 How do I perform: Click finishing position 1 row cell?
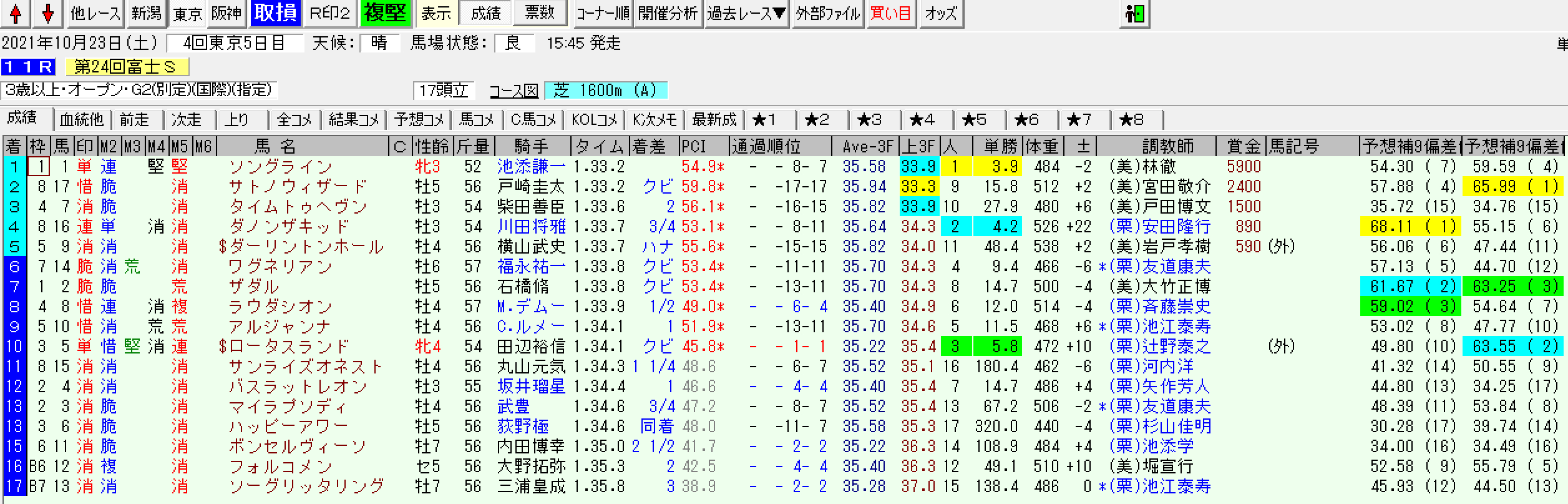click(14, 167)
